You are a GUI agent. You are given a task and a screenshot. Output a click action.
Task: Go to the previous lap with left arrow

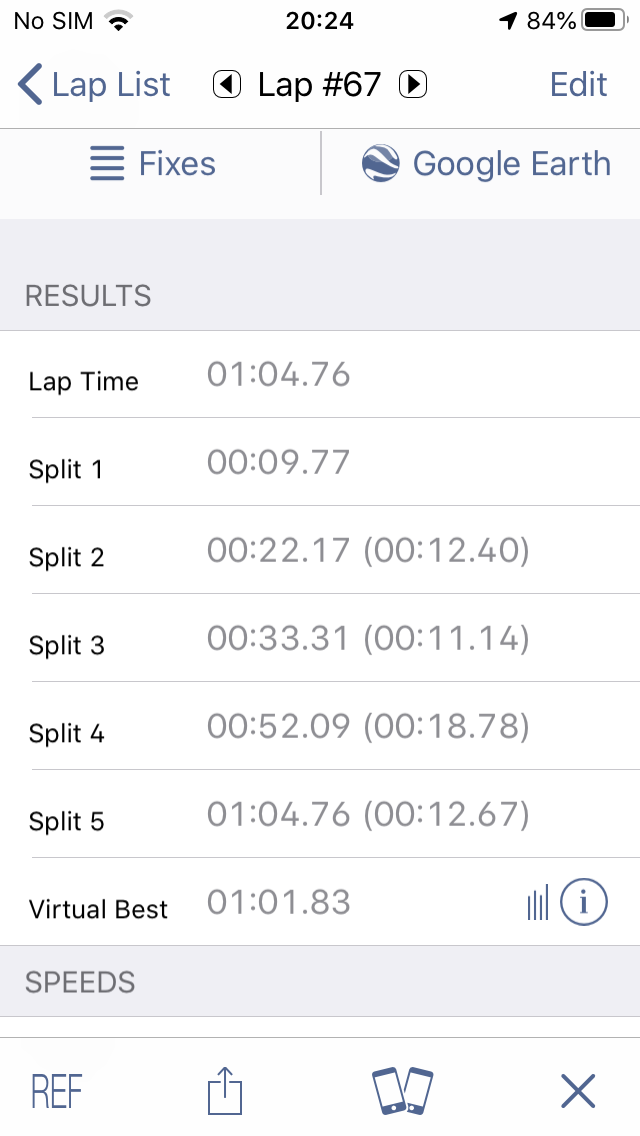click(x=227, y=85)
